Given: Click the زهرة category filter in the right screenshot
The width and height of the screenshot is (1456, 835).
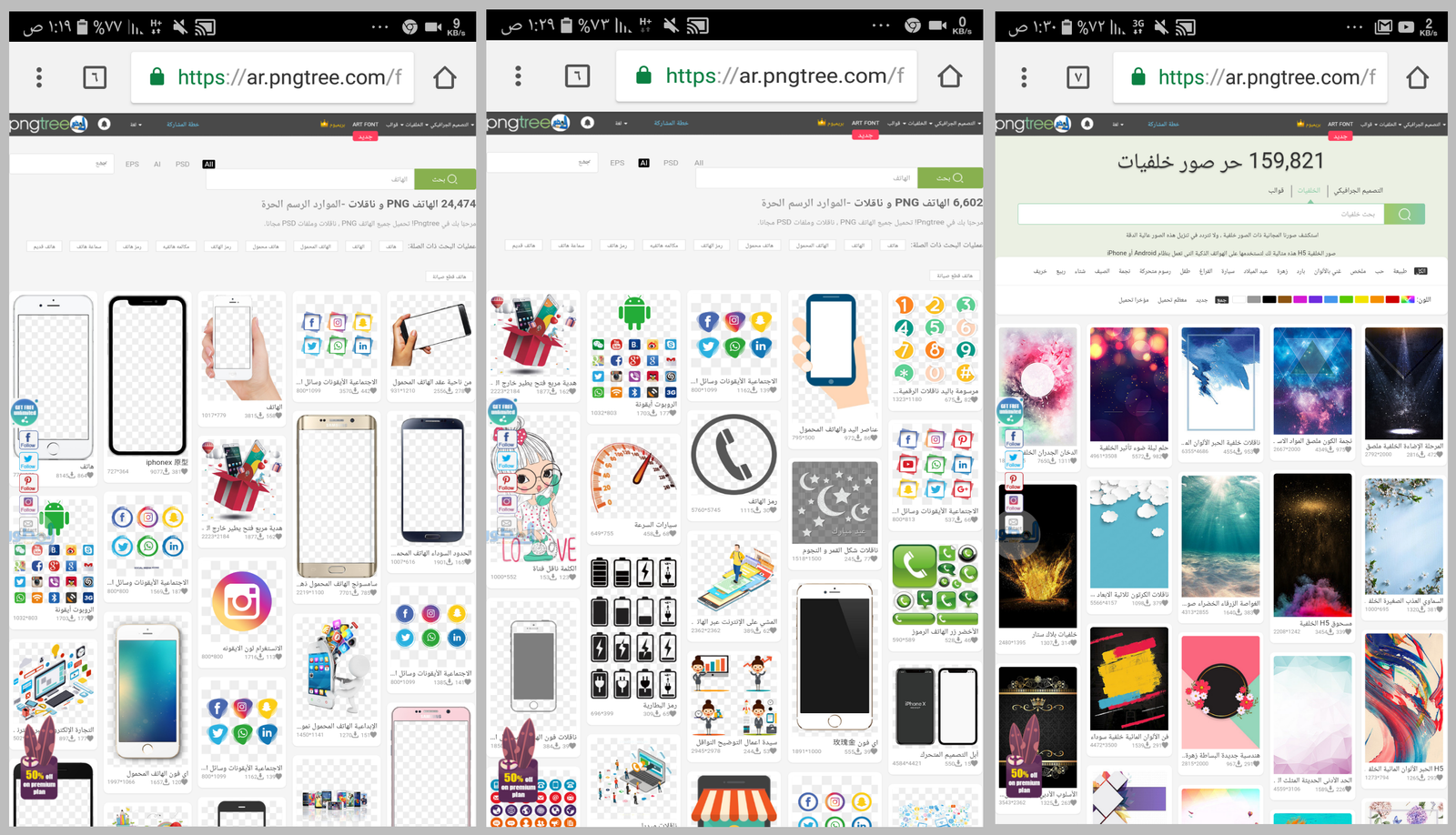Looking at the screenshot, I should point(1282,271).
